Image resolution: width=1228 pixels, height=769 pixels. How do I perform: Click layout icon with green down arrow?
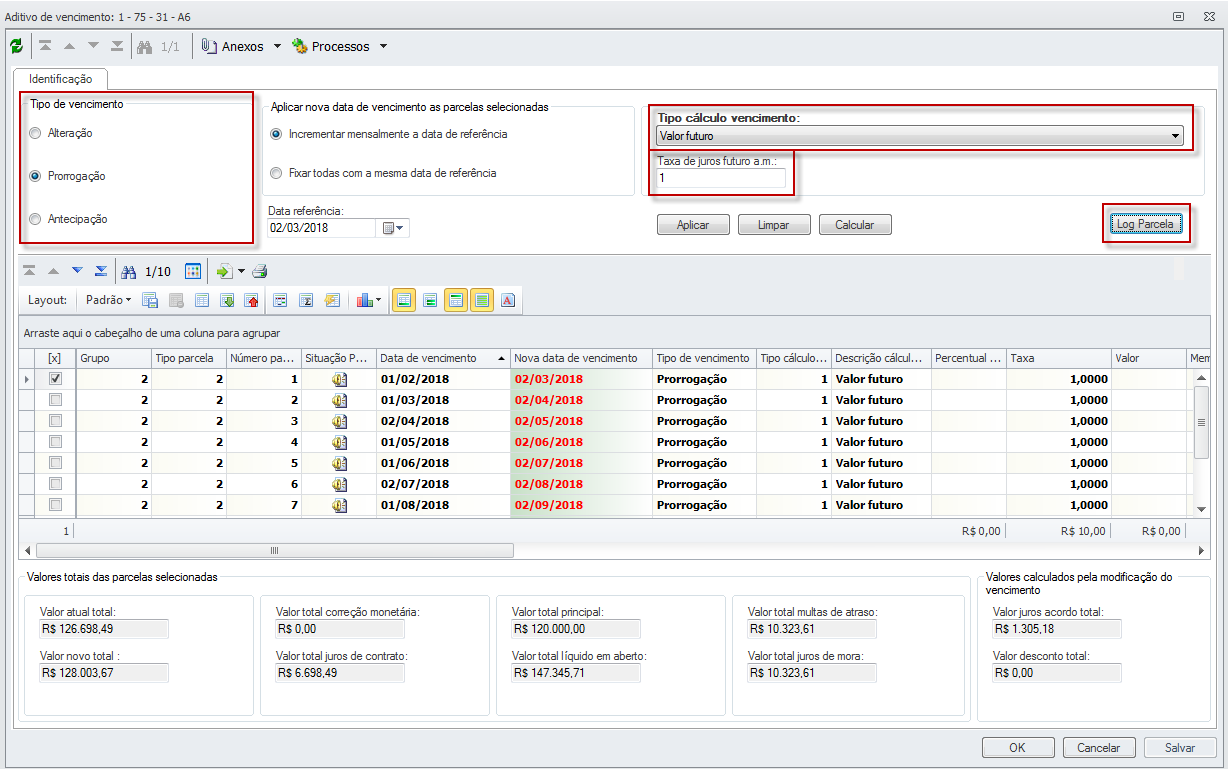(227, 300)
